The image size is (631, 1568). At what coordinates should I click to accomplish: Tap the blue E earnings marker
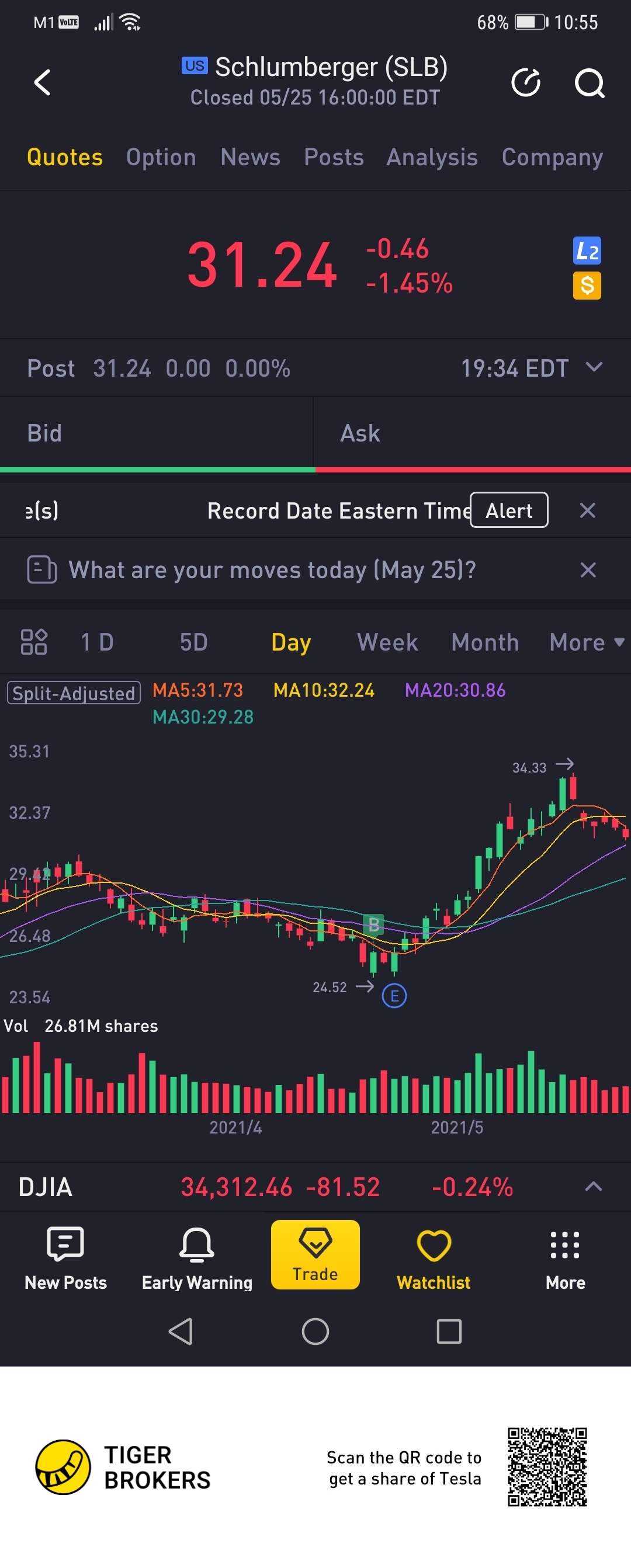(394, 996)
